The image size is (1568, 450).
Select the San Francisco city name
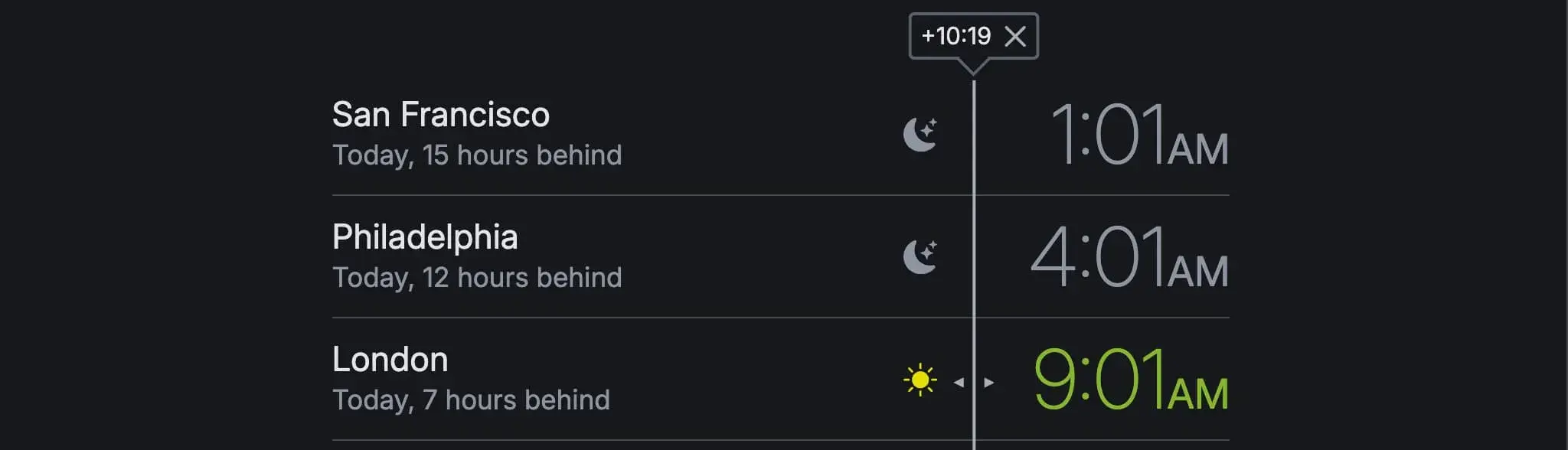coord(441,115)
